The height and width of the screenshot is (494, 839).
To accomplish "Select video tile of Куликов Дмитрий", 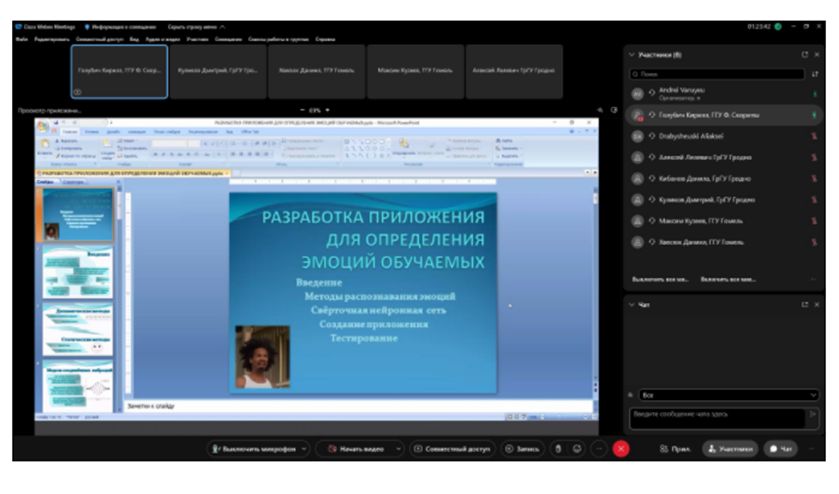I will (x=217, y=71).
